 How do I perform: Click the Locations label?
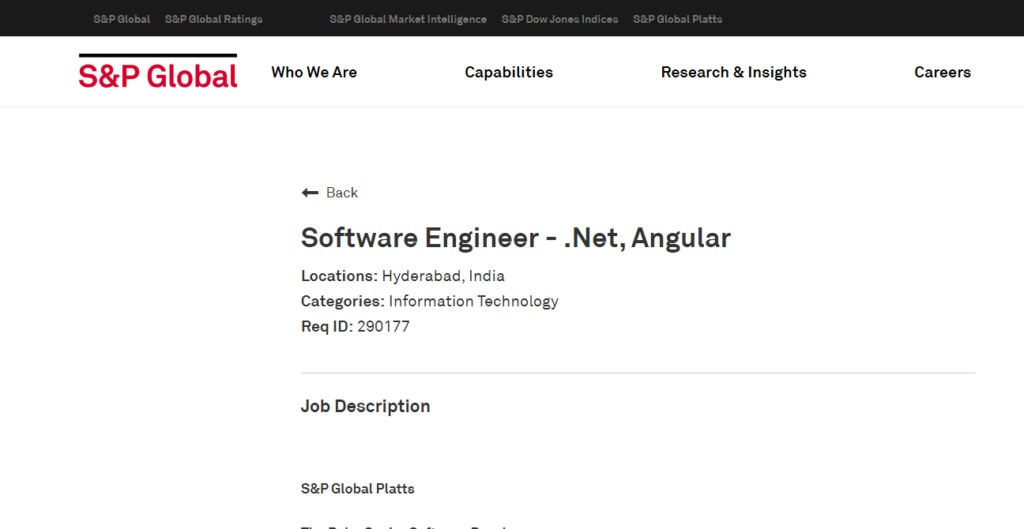[339, 276]
